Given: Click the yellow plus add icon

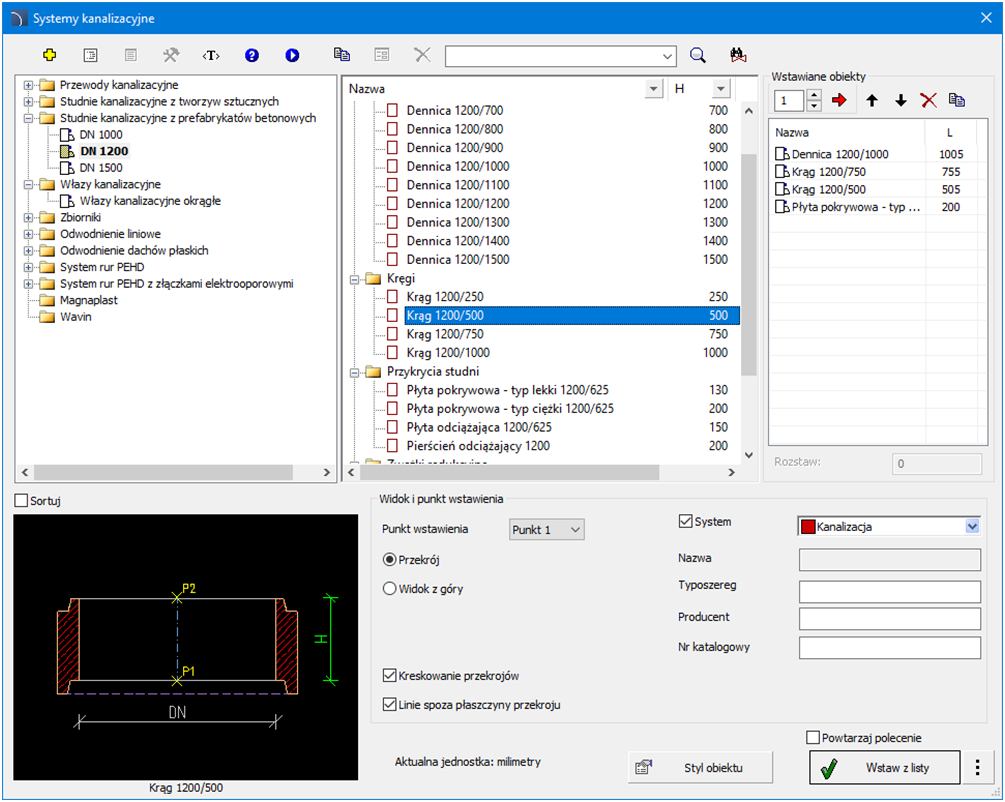Looking at the screenshot, I should (x=49, y=56).
